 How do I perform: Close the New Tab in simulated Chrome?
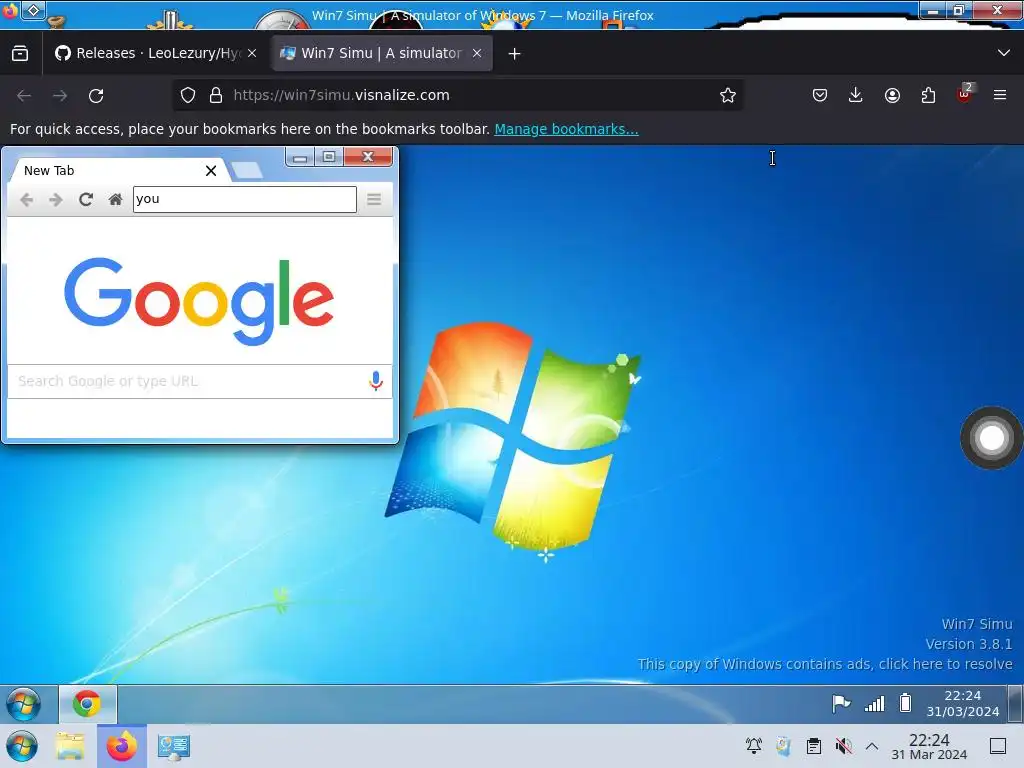211,171
